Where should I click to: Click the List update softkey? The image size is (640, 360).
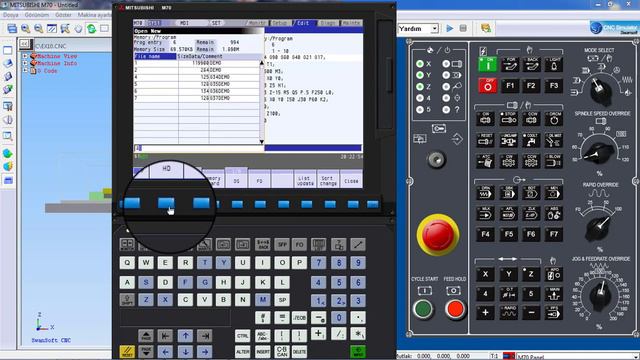coord(305,180)
